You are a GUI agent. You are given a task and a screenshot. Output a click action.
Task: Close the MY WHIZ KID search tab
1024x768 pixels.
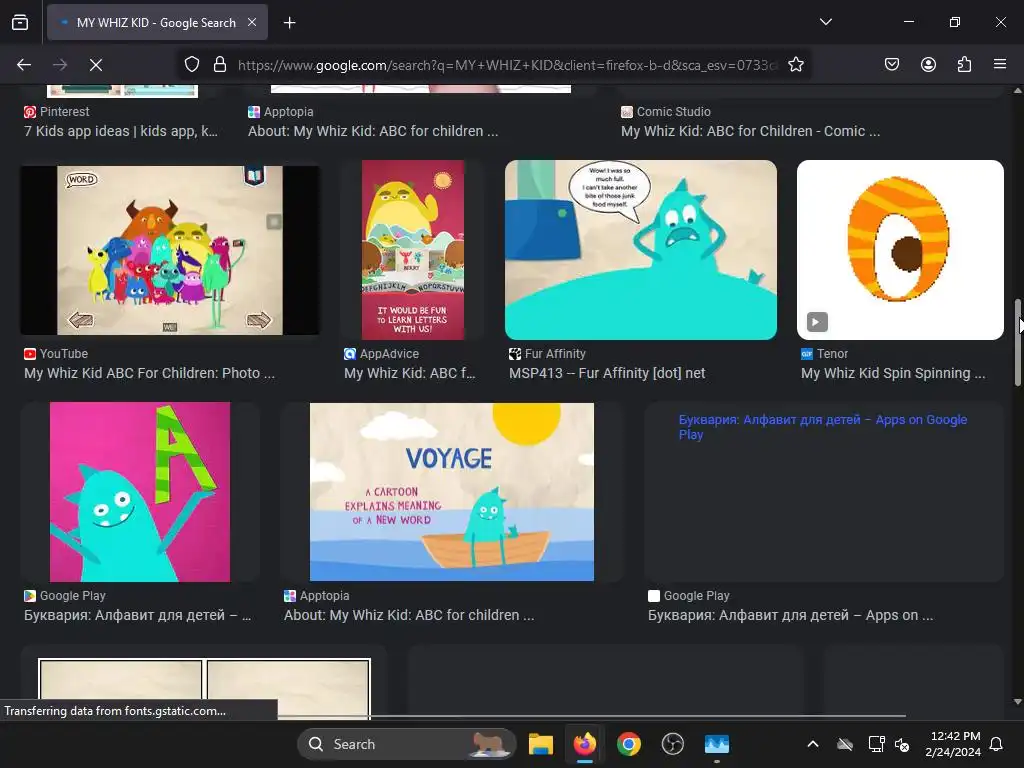tap(252, 22)
